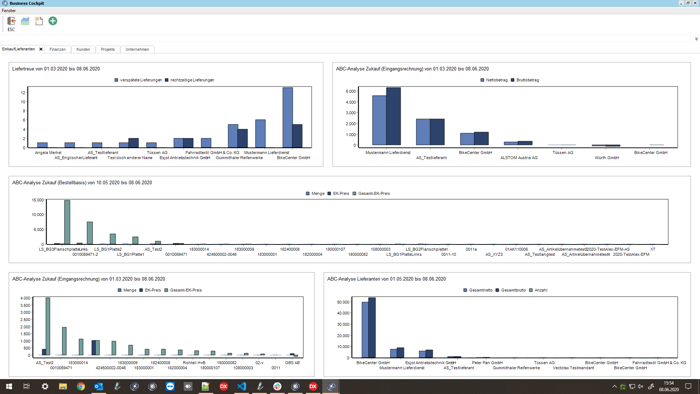
Task: Open the area chart toolbar icon
Action: [25, 21]
